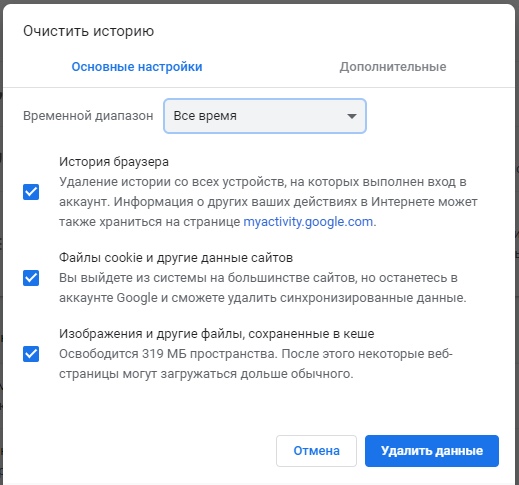This screenshot has width=519, height=485.
Task: Click the Файлы cookie и другие данные сайтов heading
Action: [x=176, y=258]
